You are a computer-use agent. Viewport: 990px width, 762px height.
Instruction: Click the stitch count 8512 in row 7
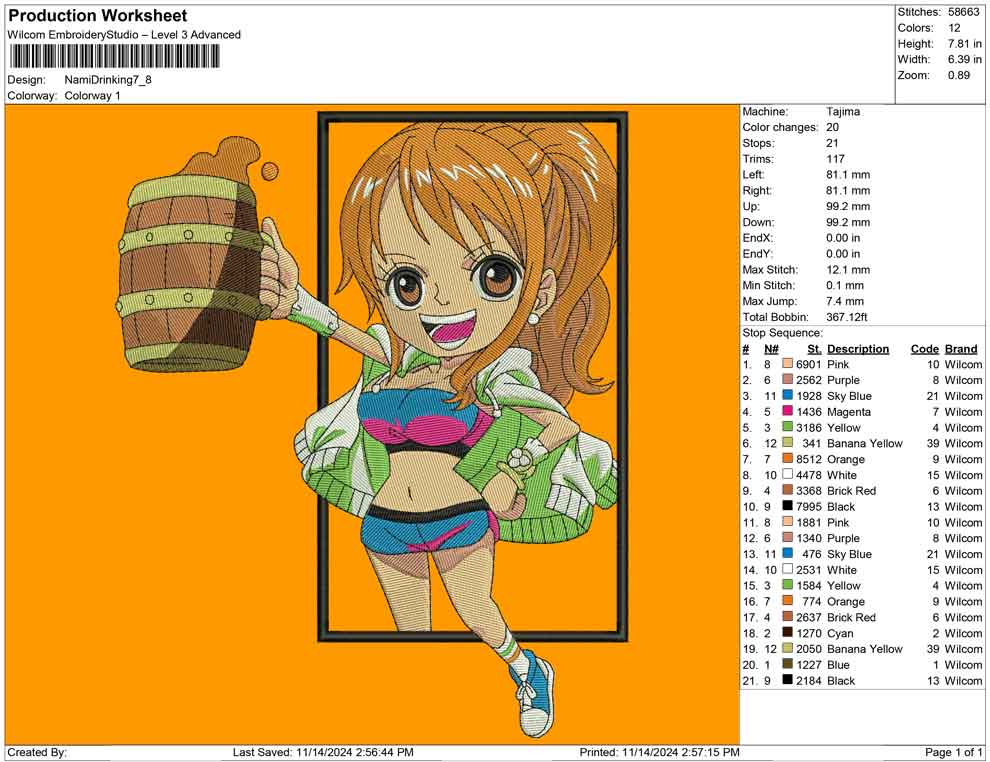(809, 459)
